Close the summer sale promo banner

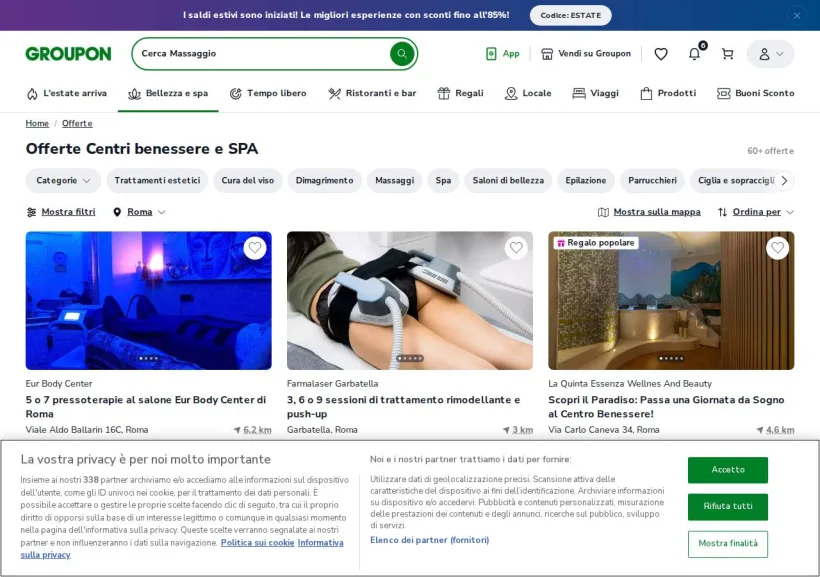coord(797,16)
